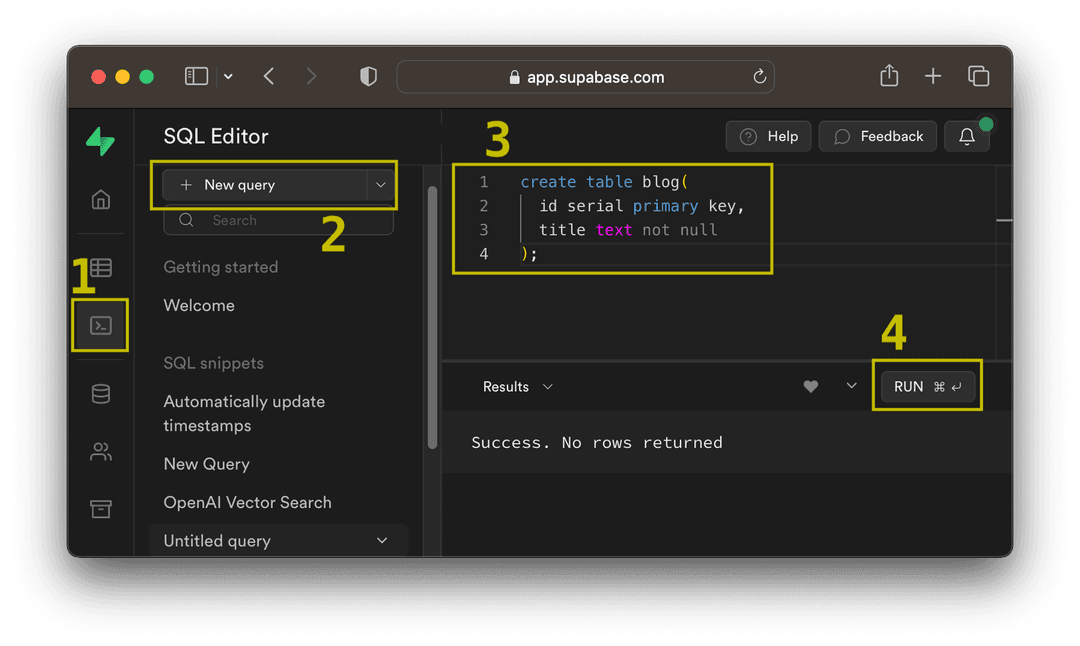Image resolution: width=1080 pixels, height=646 pixels.
Task: Toggle the Safari sidebar panel
Action: tap(196, 75)
